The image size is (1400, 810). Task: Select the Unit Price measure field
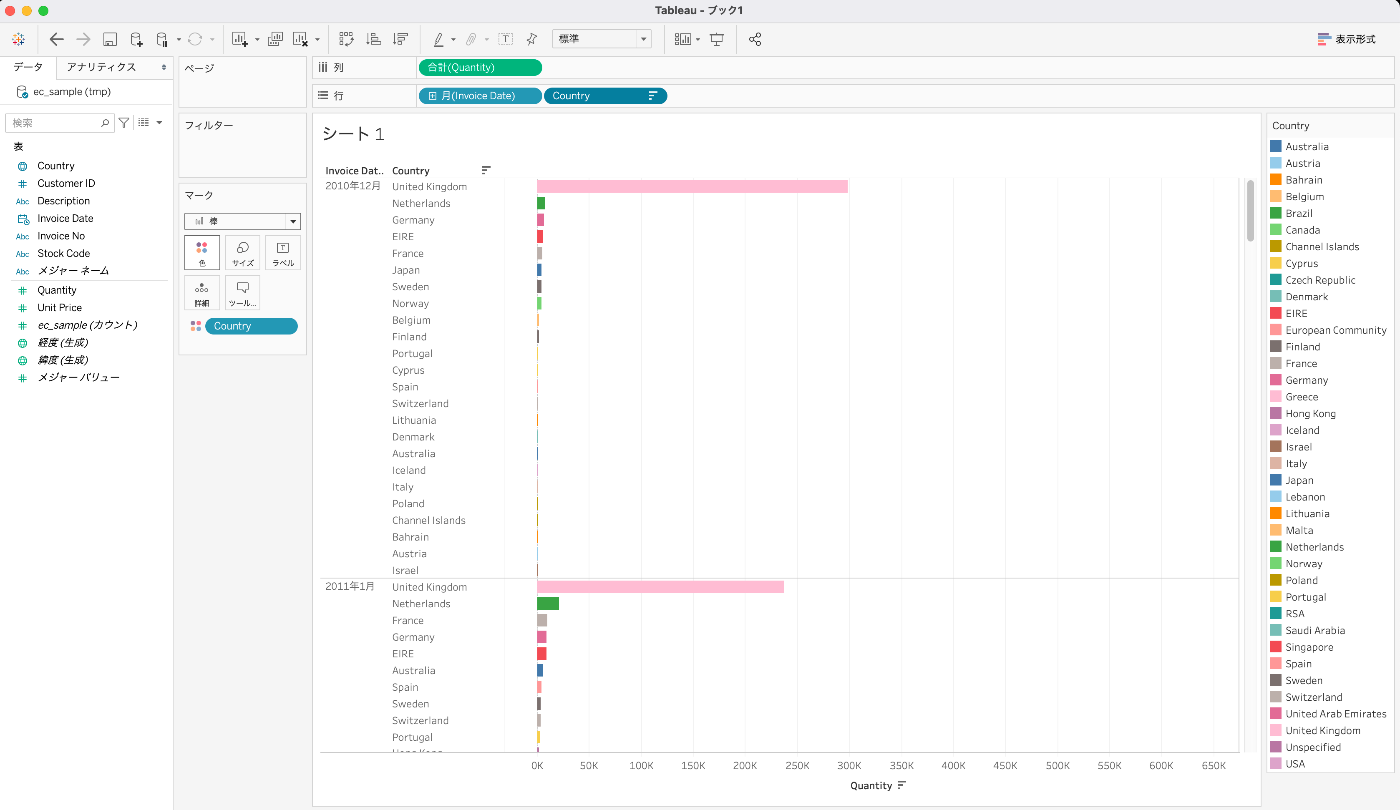tap(60, 308)
